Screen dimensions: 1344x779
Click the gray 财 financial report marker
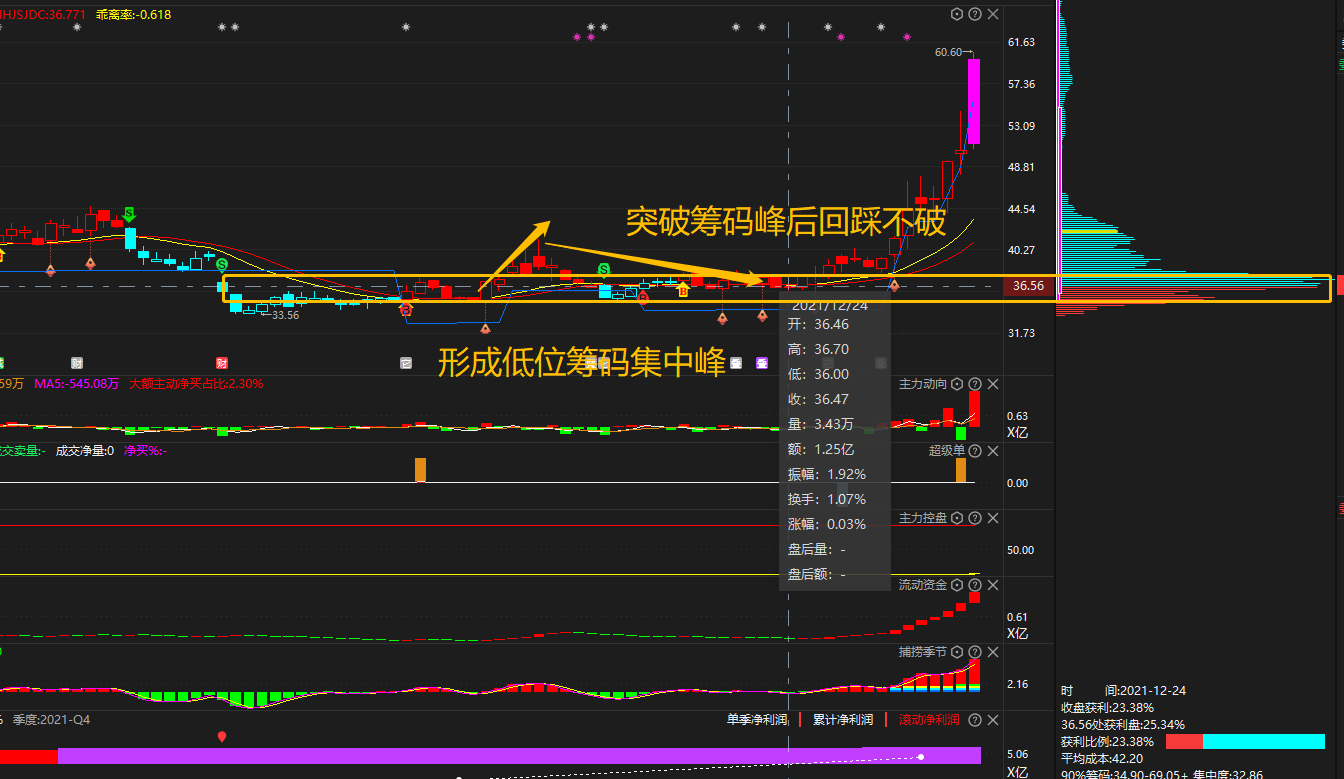[77, 363]
